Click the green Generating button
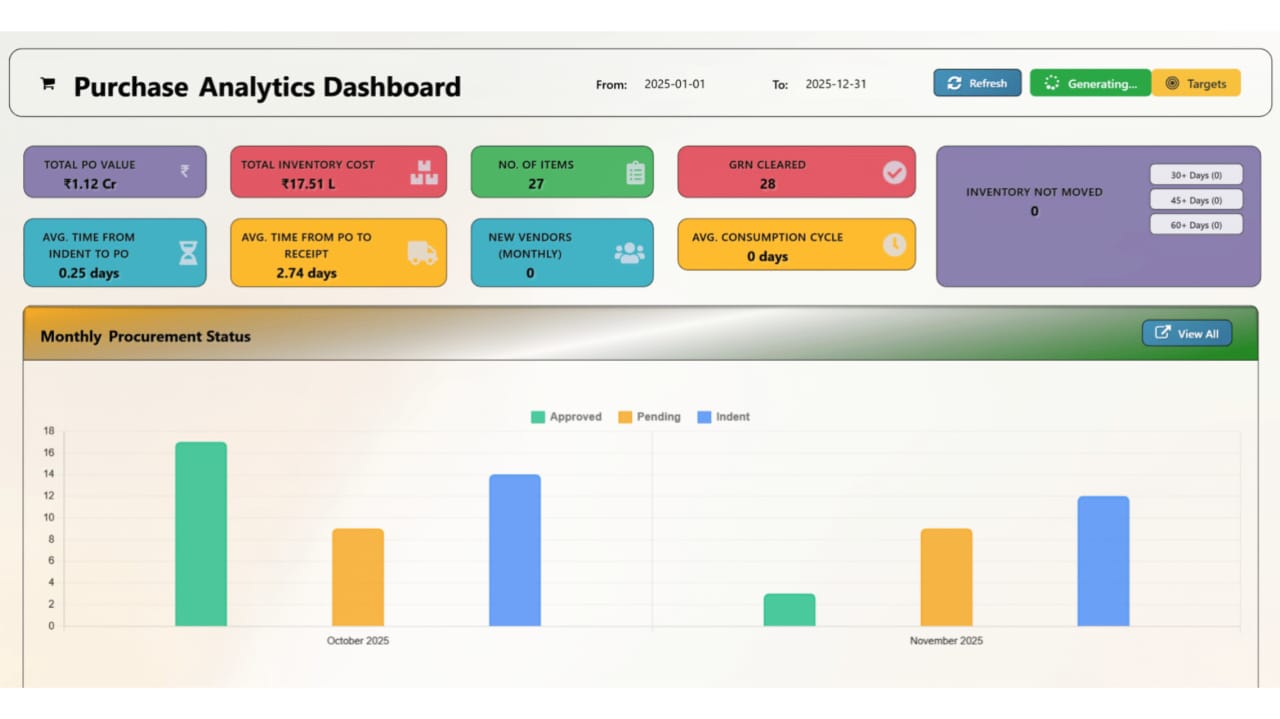This screenshot has height=719, width=1280. (x=1090, y=83)
